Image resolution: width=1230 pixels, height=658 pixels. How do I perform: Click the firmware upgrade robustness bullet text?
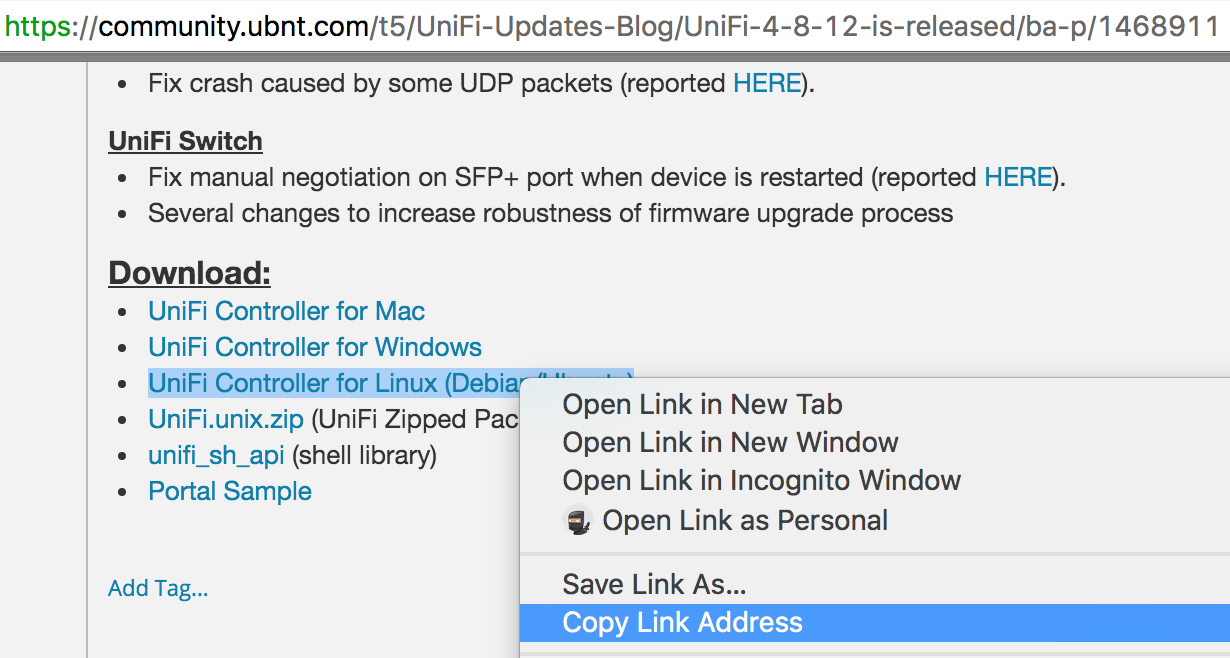[x=550, y=213]
